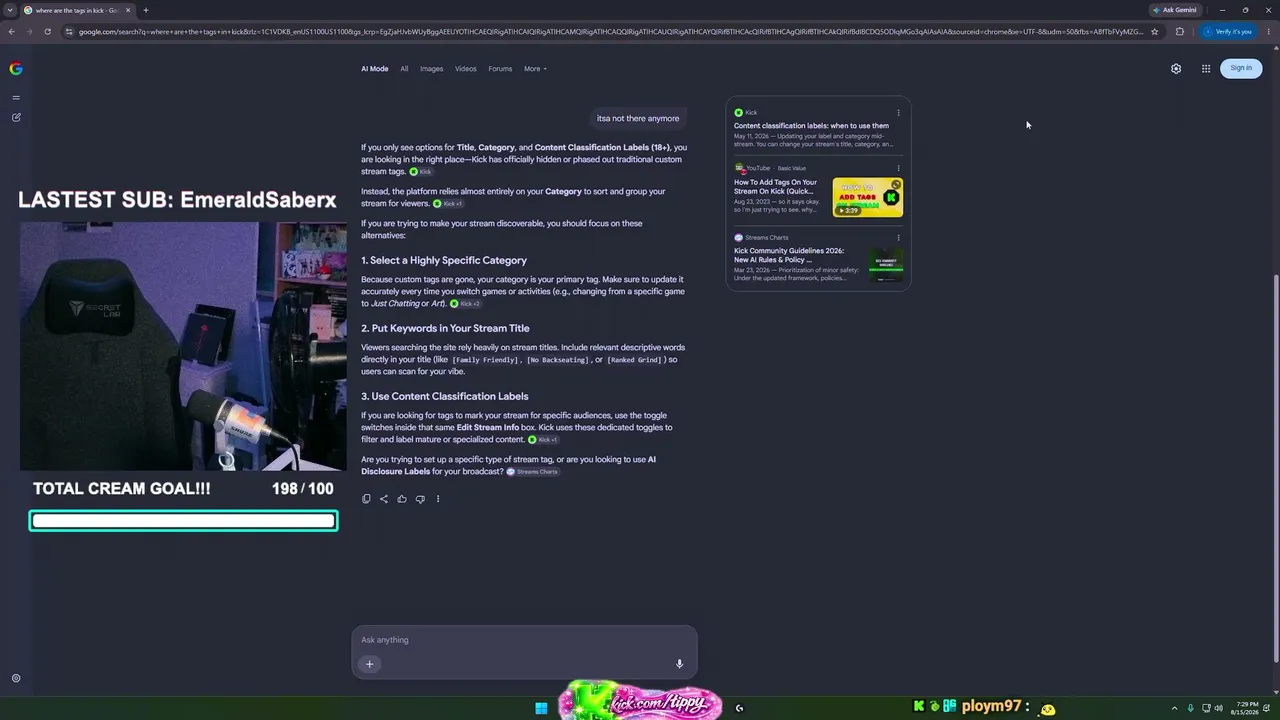The height and width of the screenshot is (720, 1280).
Task: Close the 'where are the tags in kick' tab
Action: click(x=128, y=10)
